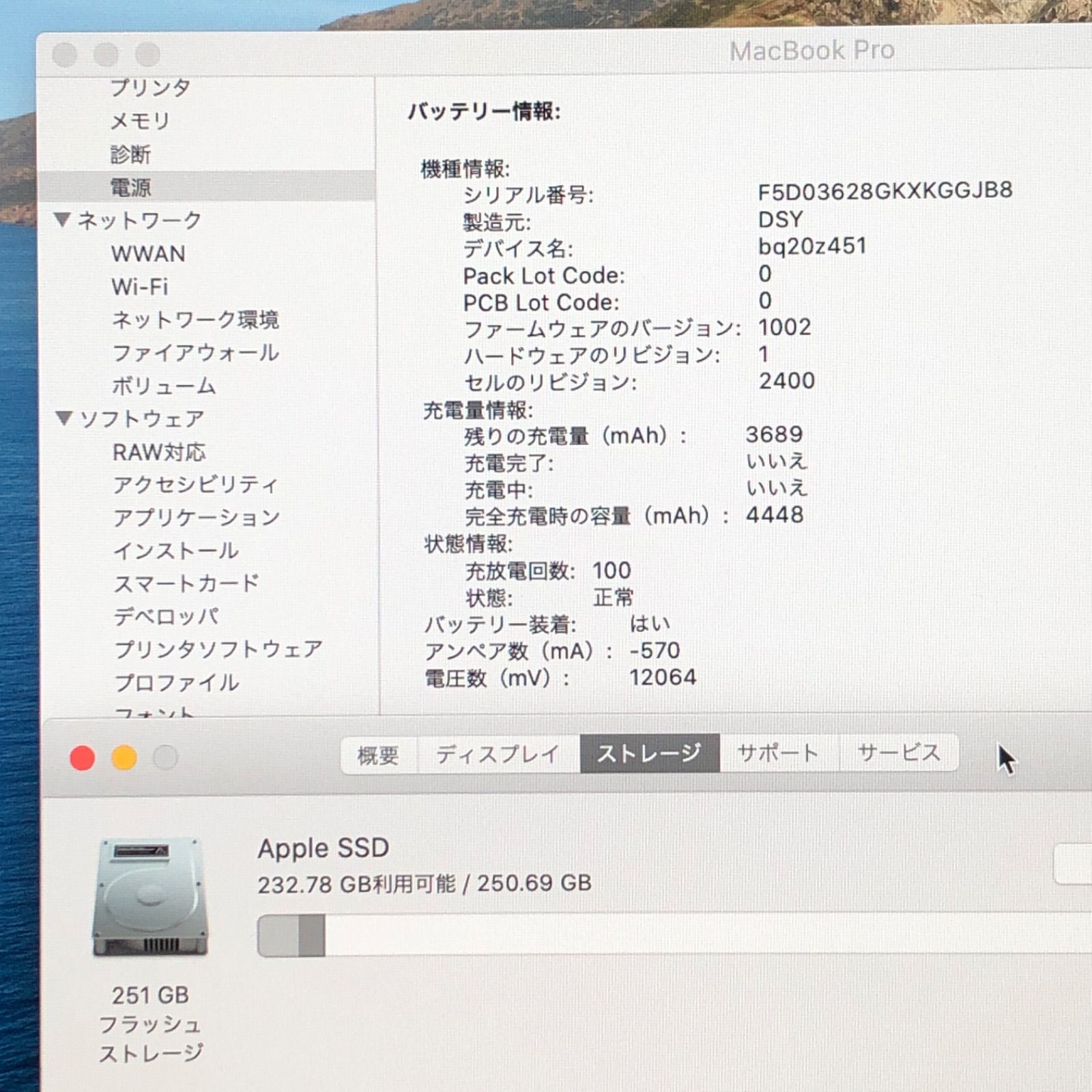Switch to the 概要 tab
Viewport: 1092px width, 1092px height.
click(x=378, y=754)
